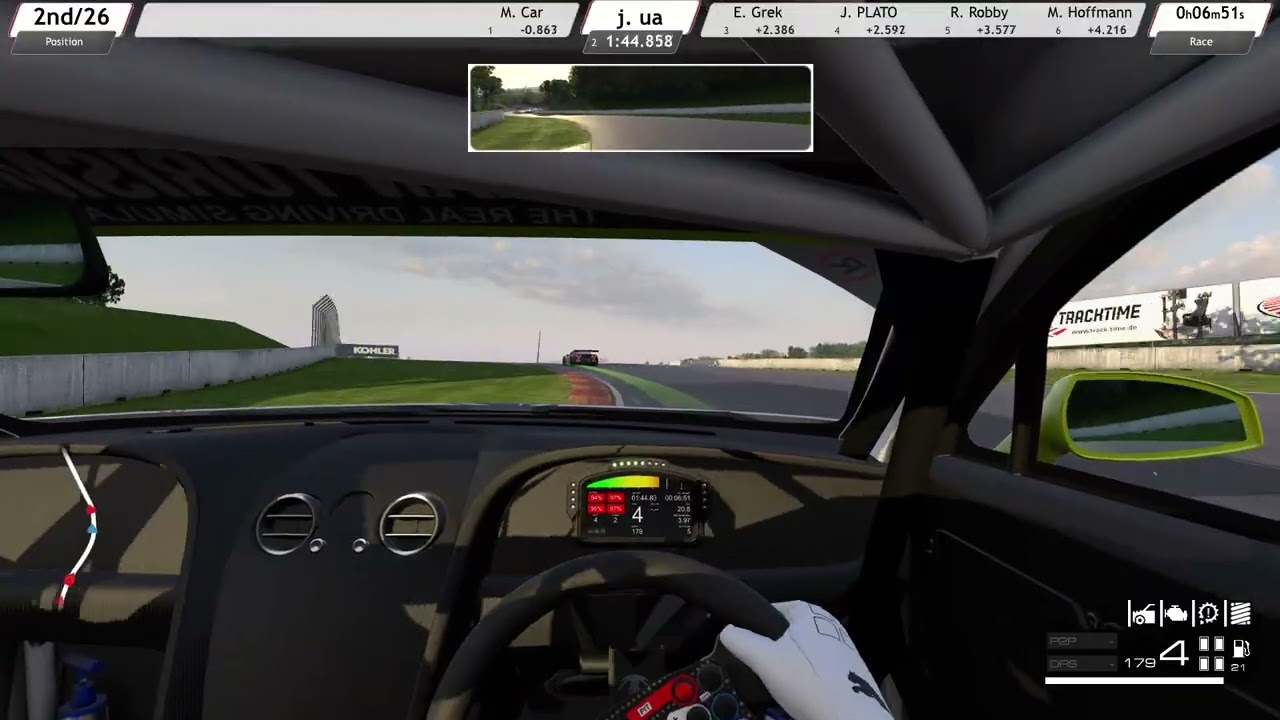This screenshot has width=1280, height=720.
Task: Click the P2P indicator box
Action: tap(1082, 641)
